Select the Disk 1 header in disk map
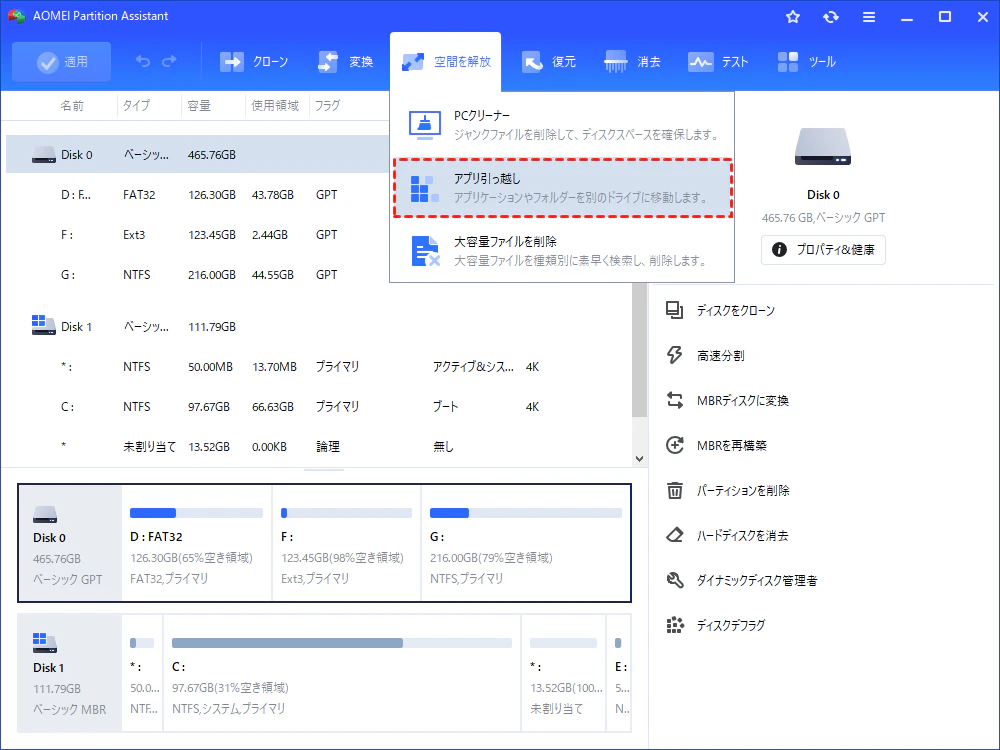Screen dimensions: 1000x750 tap(70, 673)
